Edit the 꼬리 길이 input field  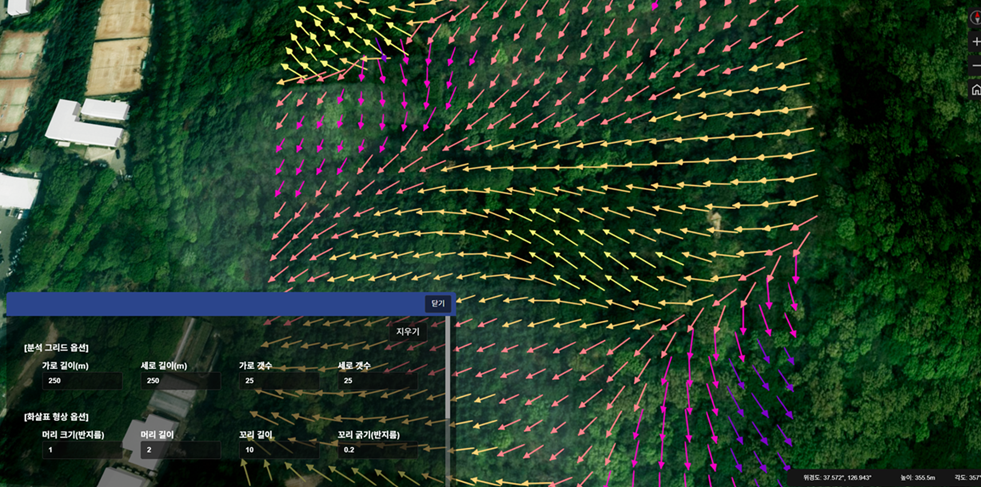[279, 449]
